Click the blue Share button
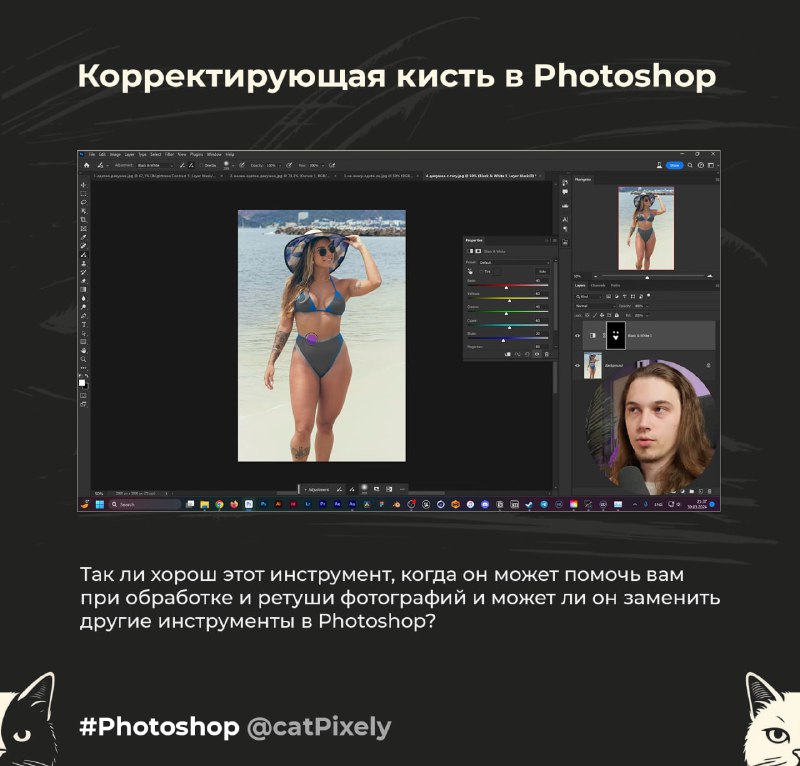800x766 pixels. point(674,165)
